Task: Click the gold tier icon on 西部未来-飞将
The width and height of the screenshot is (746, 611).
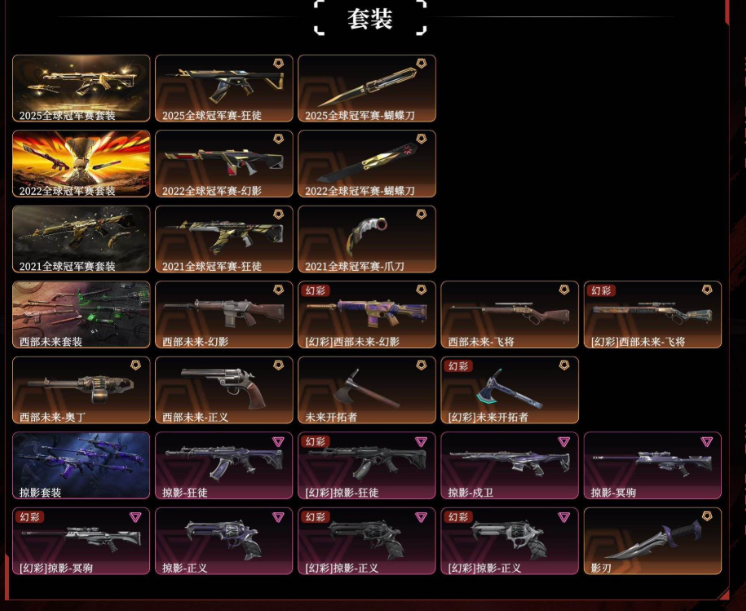Action: coord(564,289)
